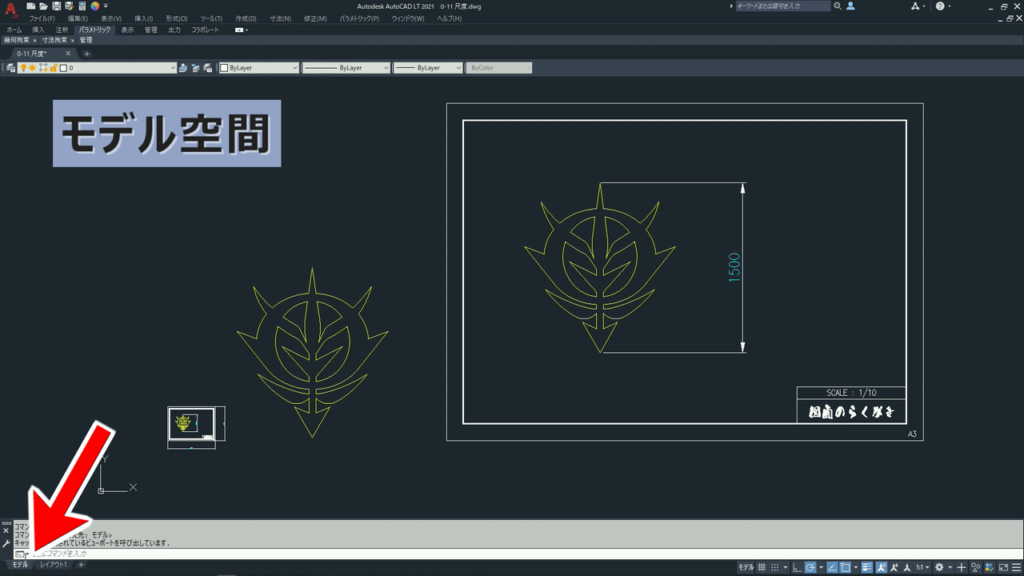Open the ウィンドウ(W) menu
The width and height of the screenshot is (1024, 576).
408,18
